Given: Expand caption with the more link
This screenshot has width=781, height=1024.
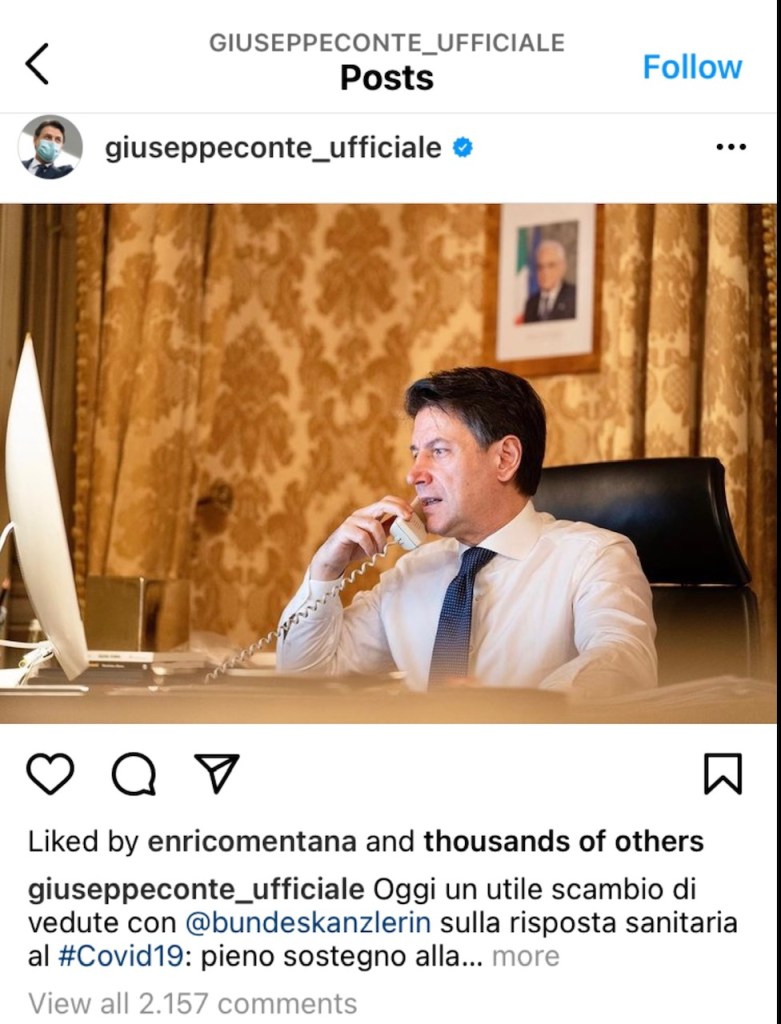Looking at the screenshot, I should pos(526,957).
